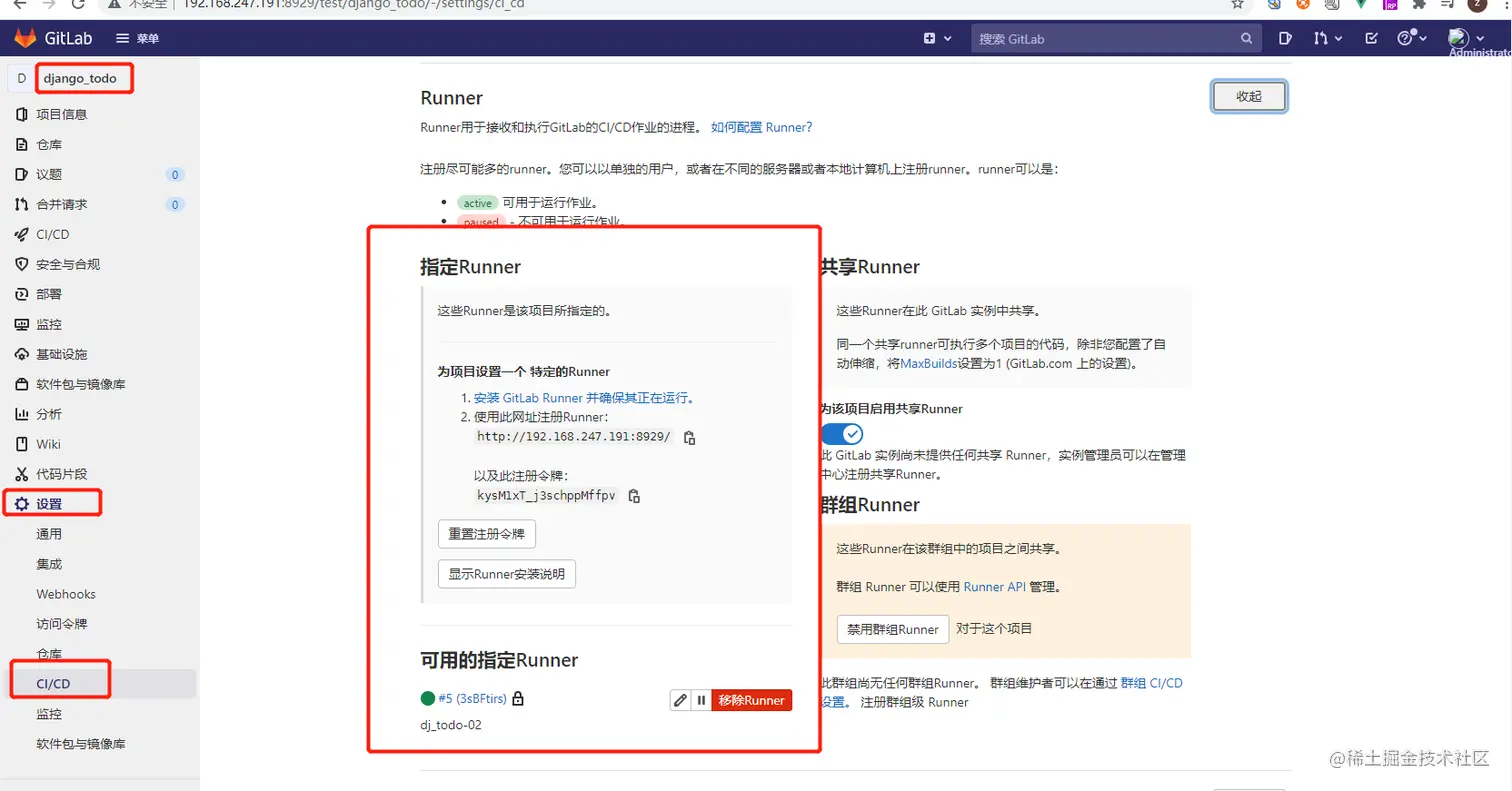Open the 如何配置 Runner? link

click(762, 128)
